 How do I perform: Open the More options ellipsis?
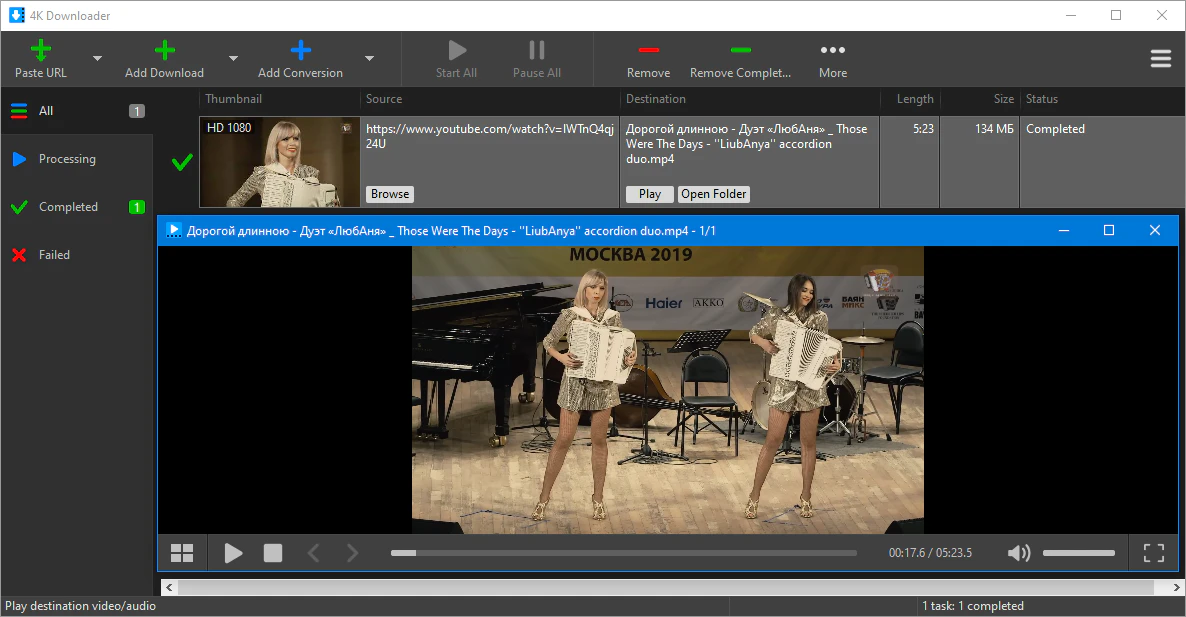[833, 50]
